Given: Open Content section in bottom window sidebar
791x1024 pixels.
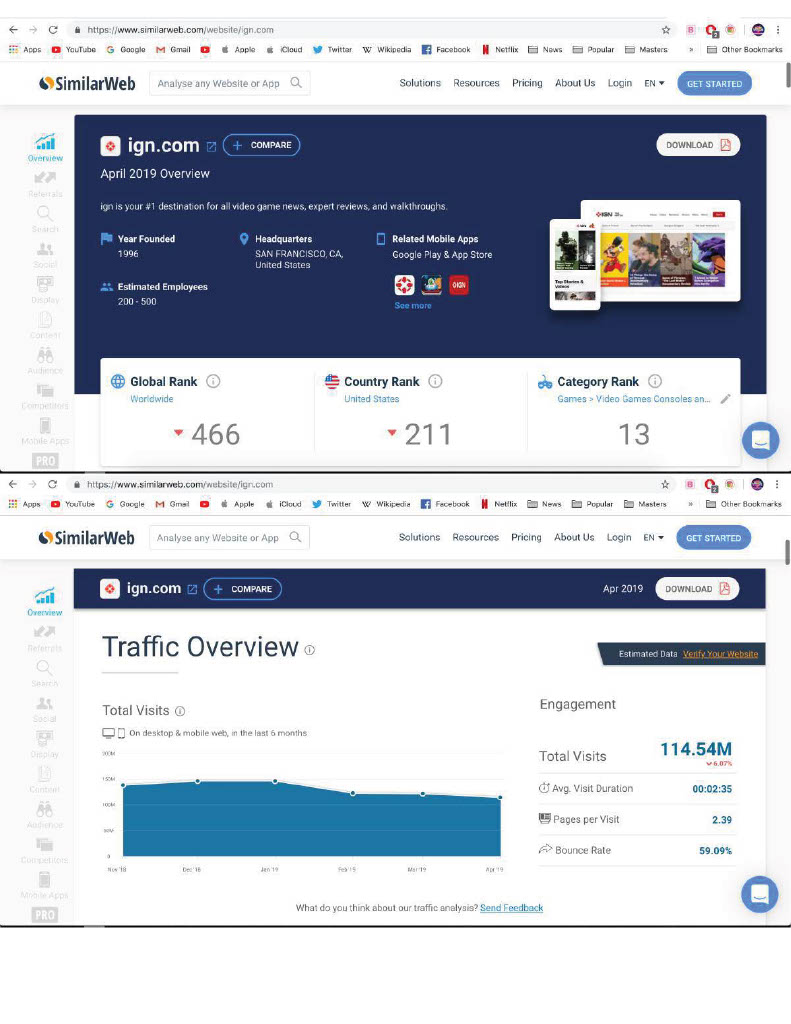Looking at the screenshot, I should coord(44,779).
